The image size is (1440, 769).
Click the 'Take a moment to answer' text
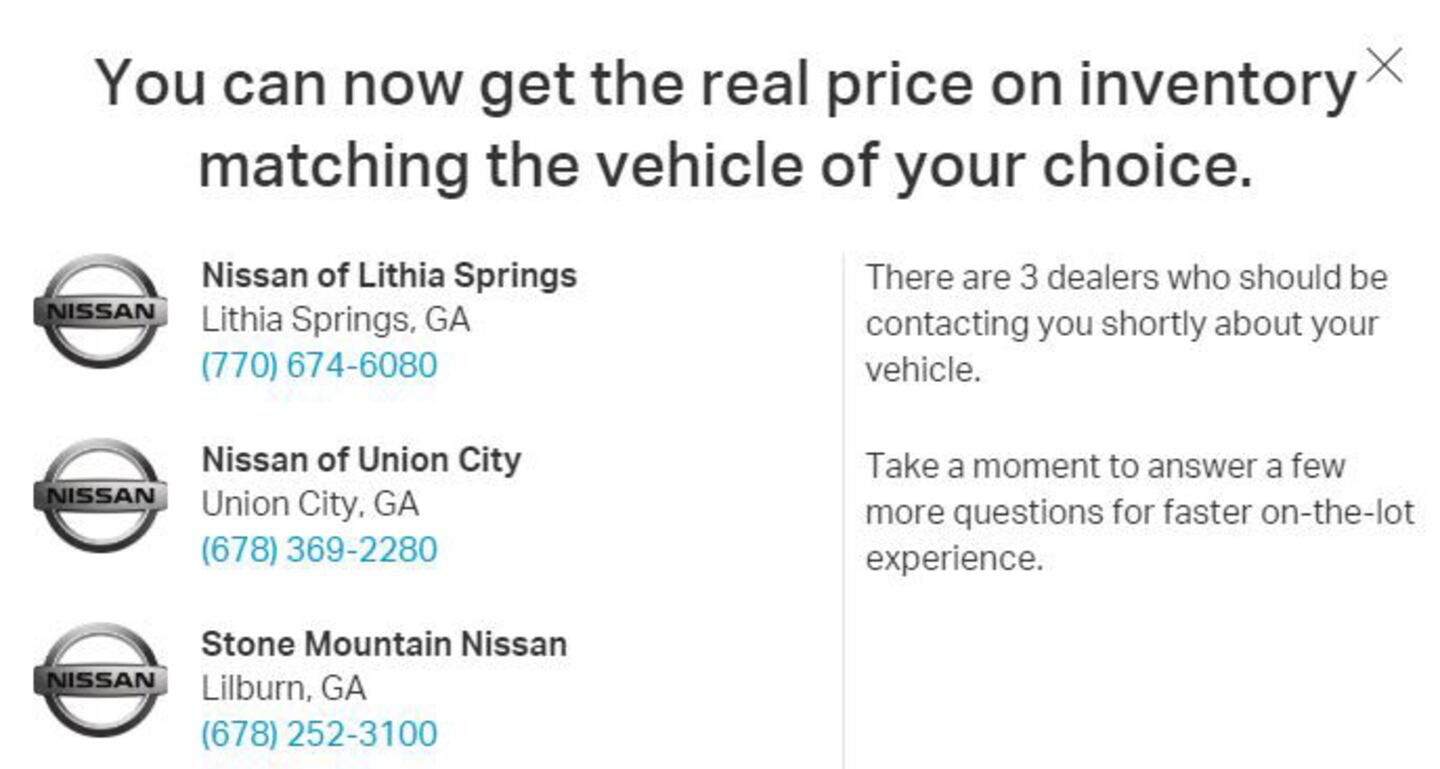1105,466
